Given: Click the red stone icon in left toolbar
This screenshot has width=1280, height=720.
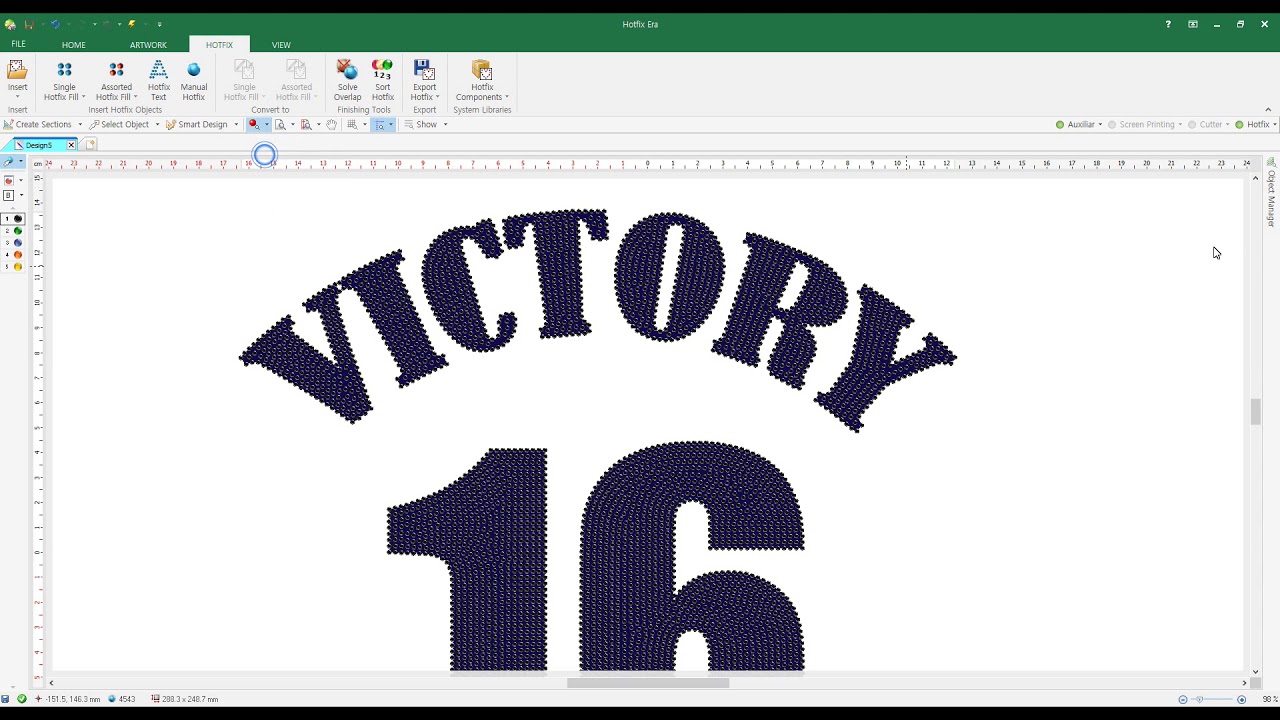Looking at the screenshot, I should point(9,181).
